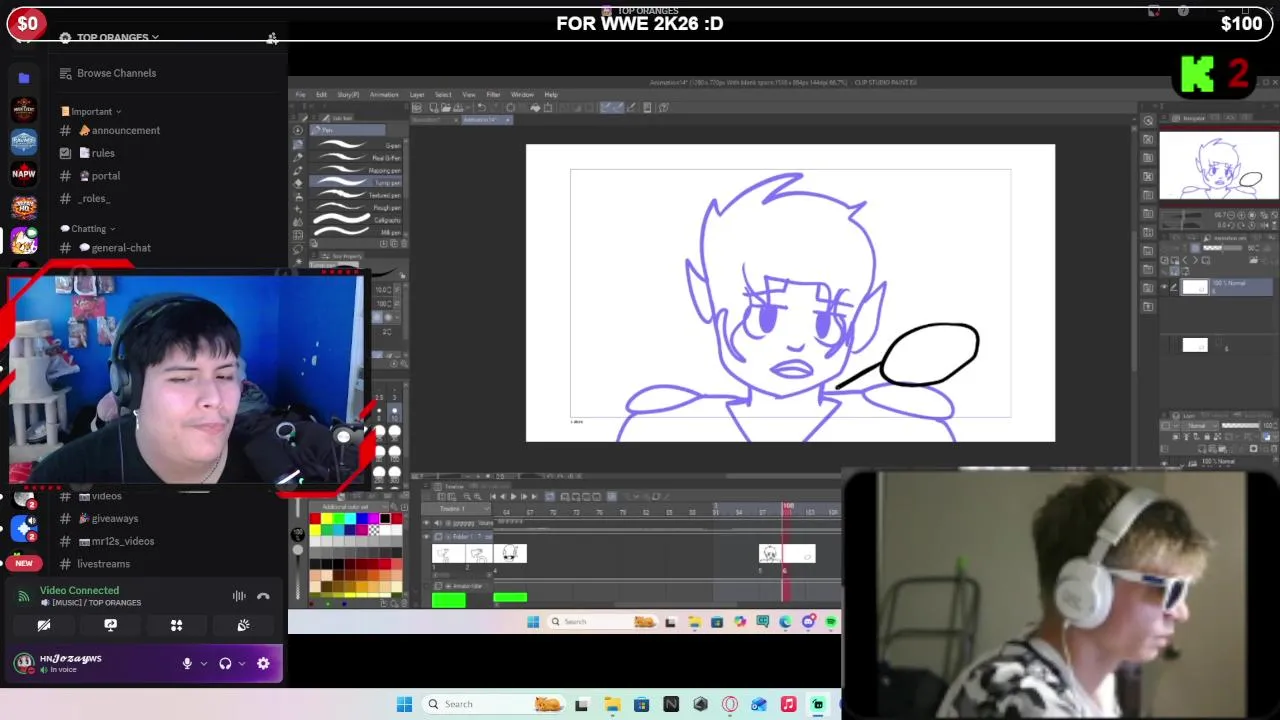The image size is (1280, 720).
Task: Open the Layer menu
Action: 417,94
